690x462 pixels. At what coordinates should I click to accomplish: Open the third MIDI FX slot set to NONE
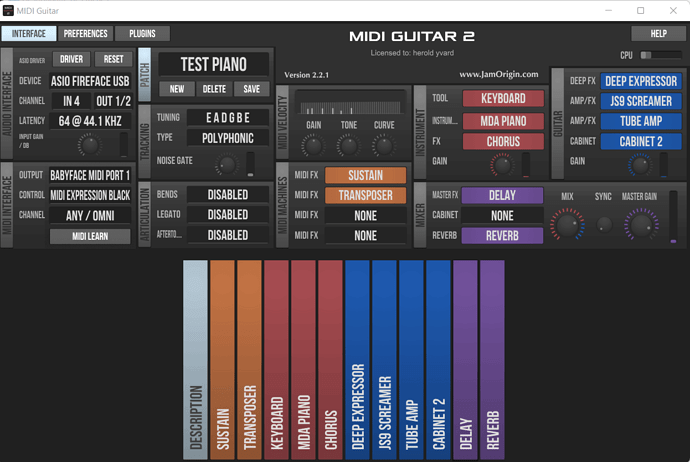coord(366,216)
